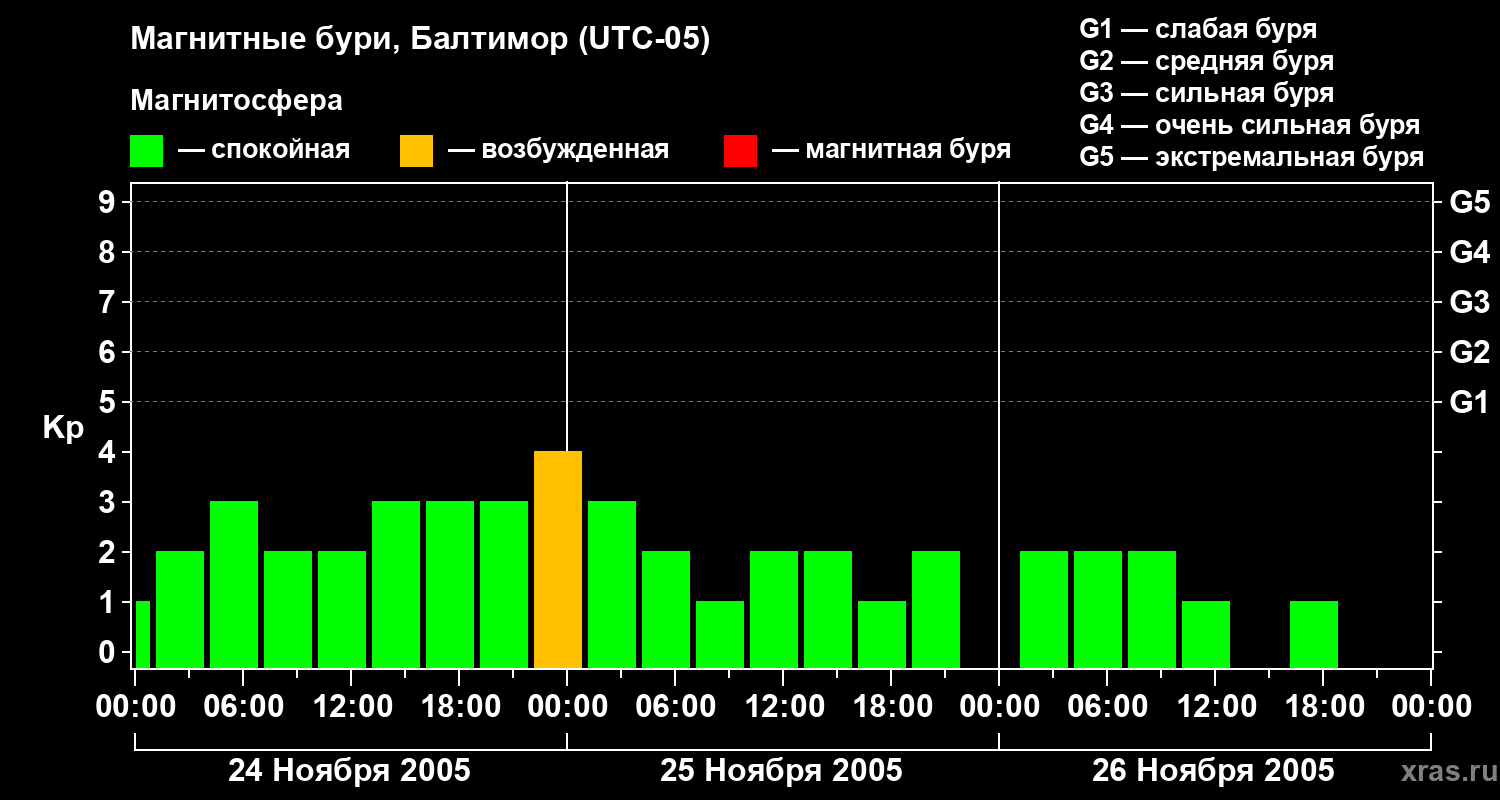This screenshot has height=800, width=1500.
Task: Click the 'G4 — очень сильная буря' legend line
Action: [x=1250, y=125]
